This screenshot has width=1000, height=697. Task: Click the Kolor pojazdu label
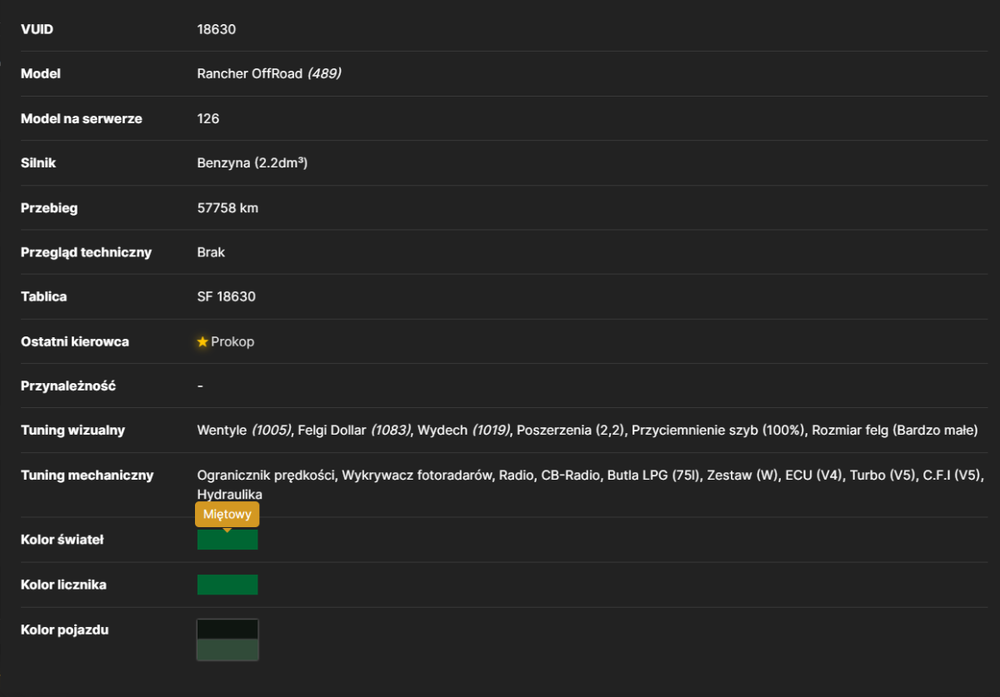point(64,630)
